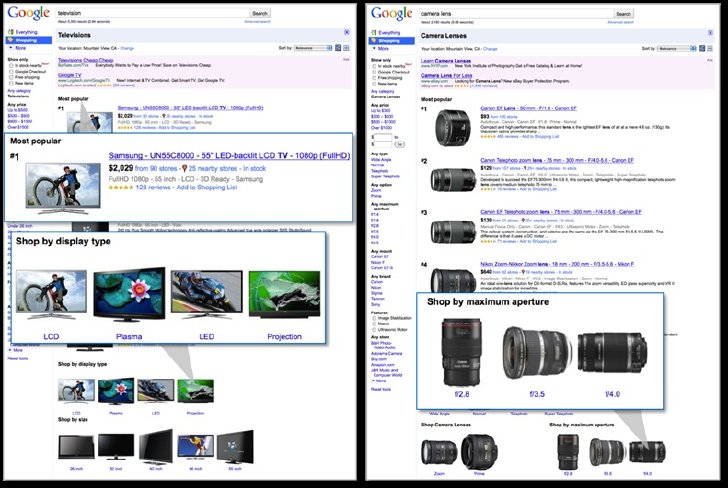Click the list view icon in camera lens results
Viewport: 728px width, 488px height.
click(x=702, y=48)
